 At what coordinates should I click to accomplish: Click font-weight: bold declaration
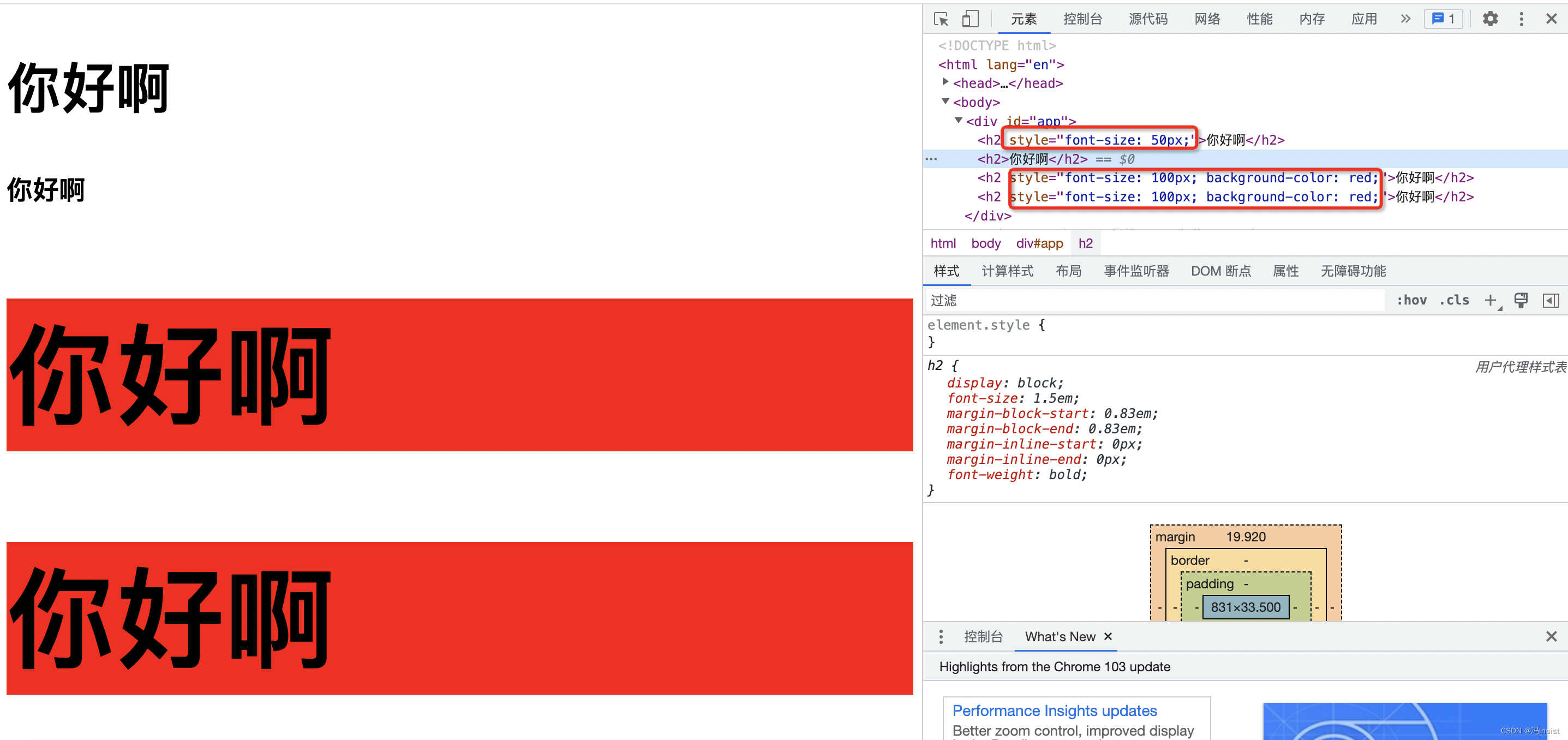point(1016,474)
